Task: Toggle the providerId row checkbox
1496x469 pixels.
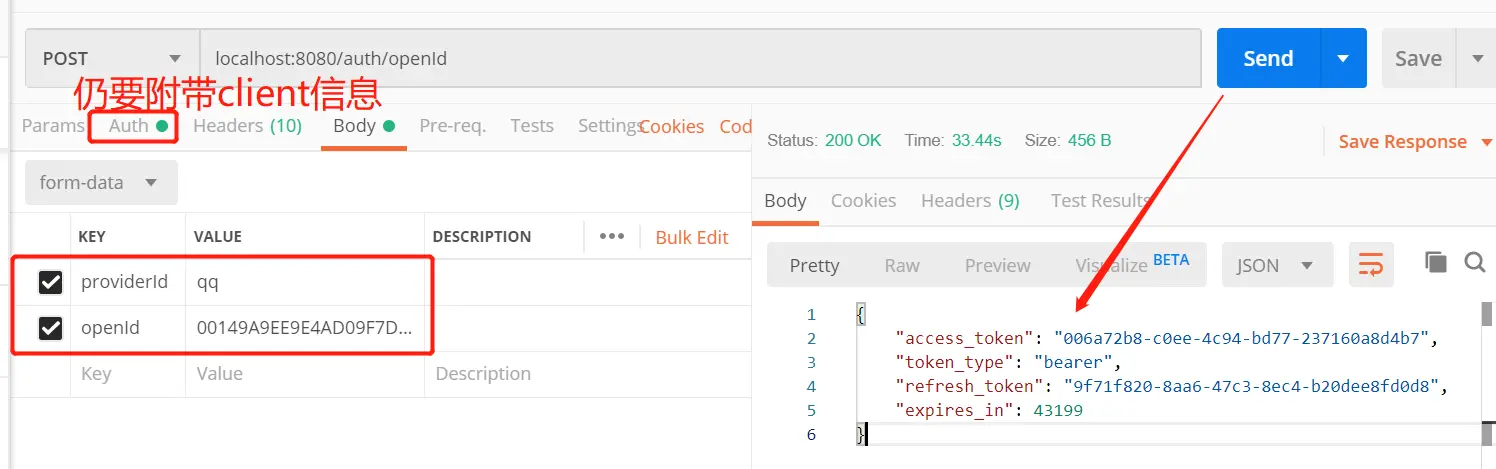Action: (51, 283)
